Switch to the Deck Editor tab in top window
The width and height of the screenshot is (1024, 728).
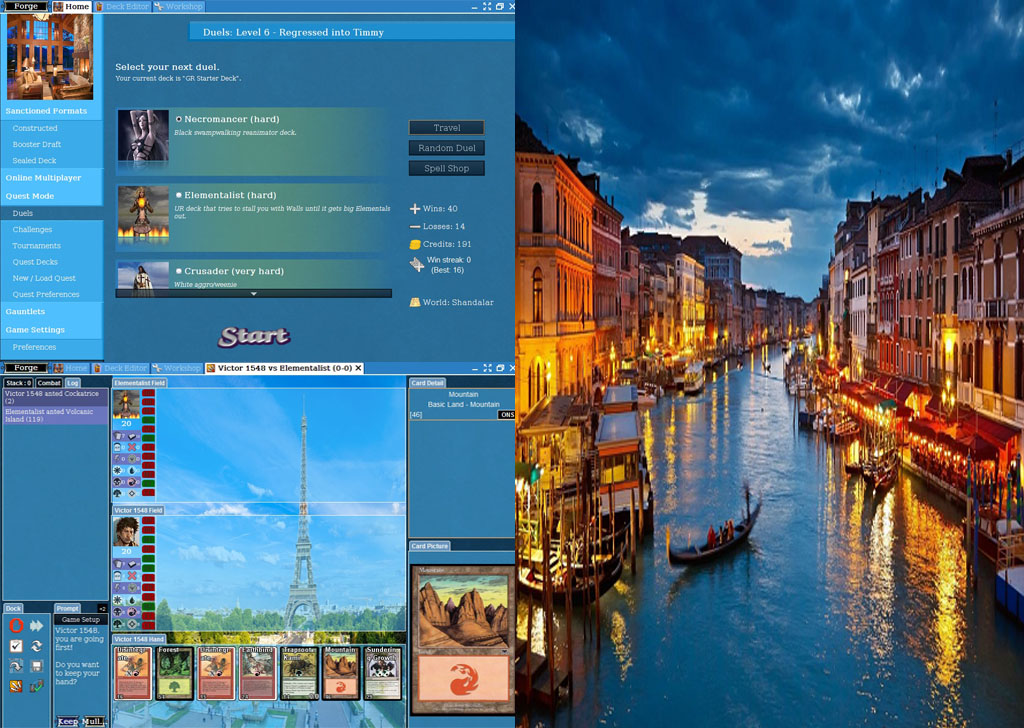121,6
